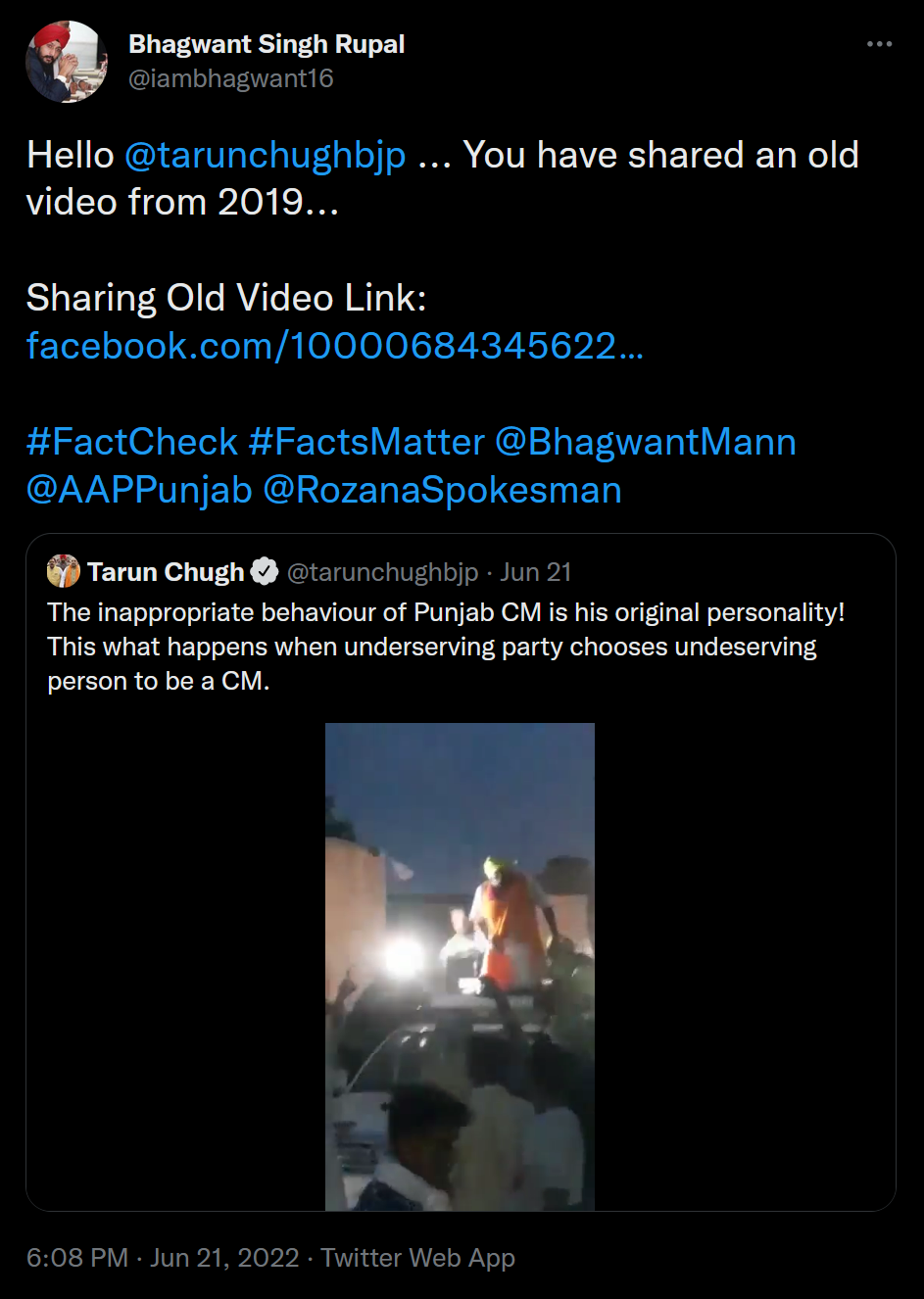Visit the @RozanaSpokesman mention

pos(442,490)
